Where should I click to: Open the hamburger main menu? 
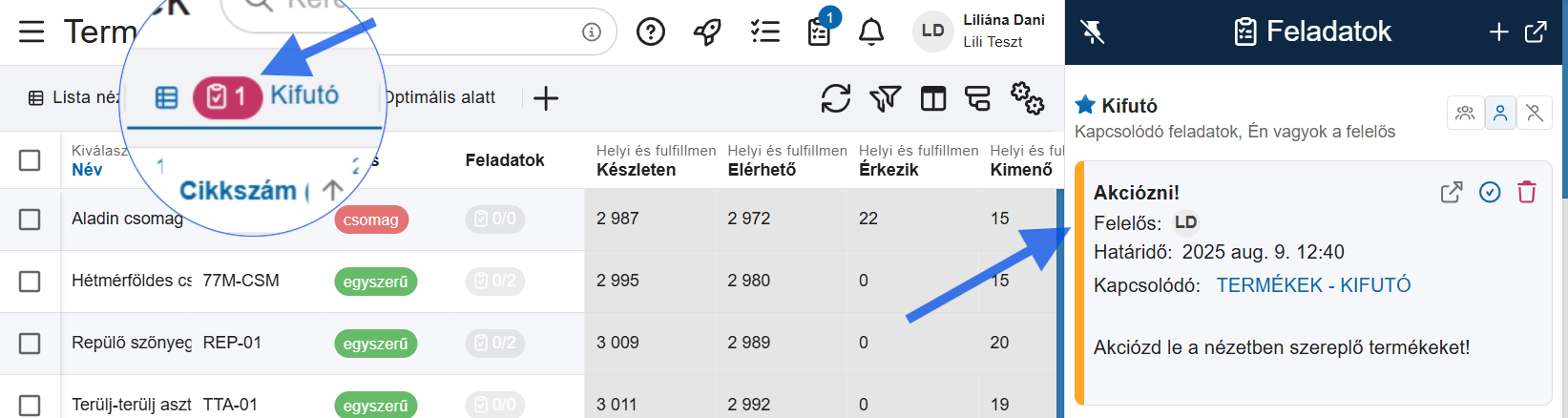(31, 32)
